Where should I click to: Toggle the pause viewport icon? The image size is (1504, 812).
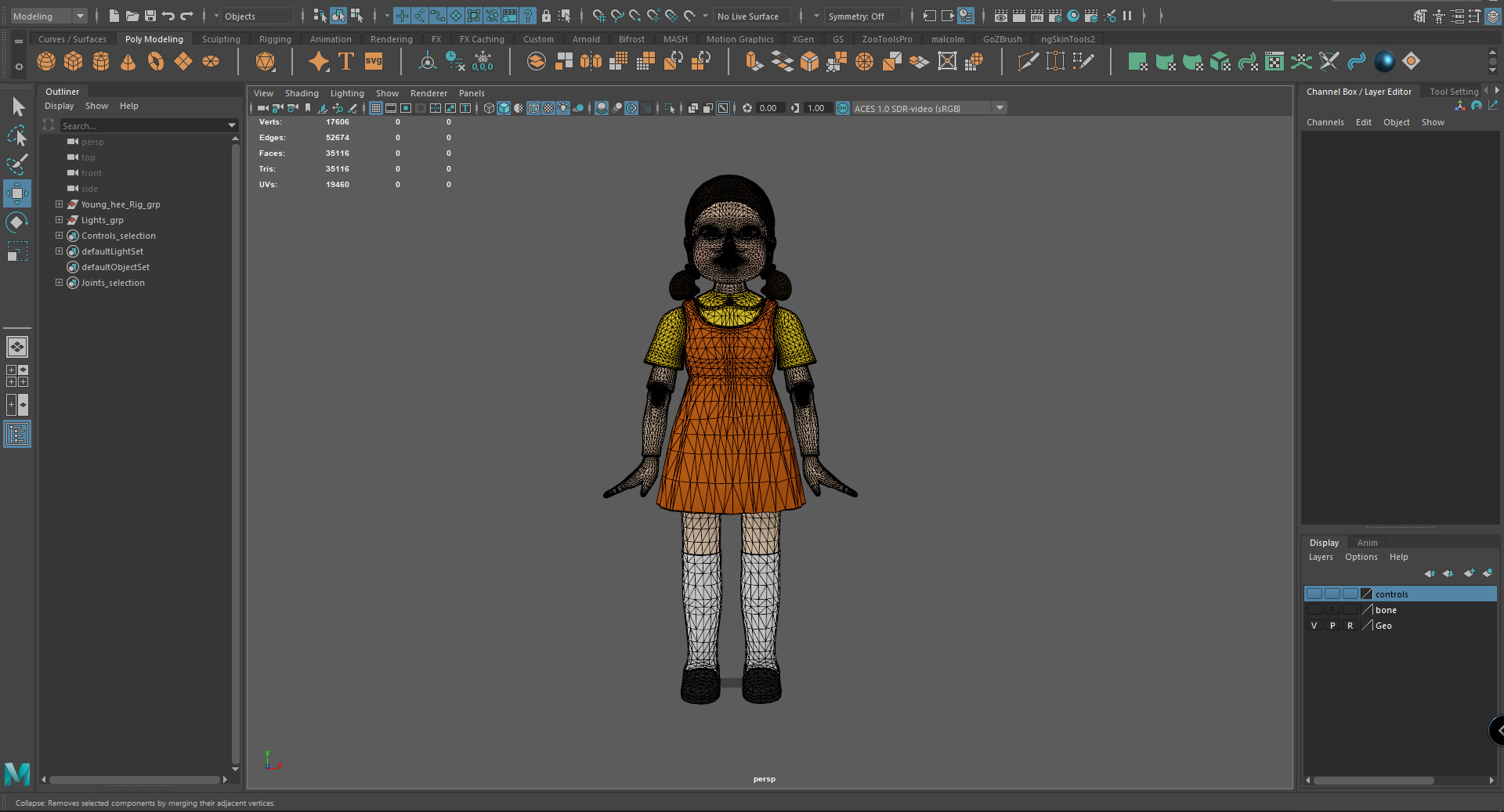tap(1127, 16)
